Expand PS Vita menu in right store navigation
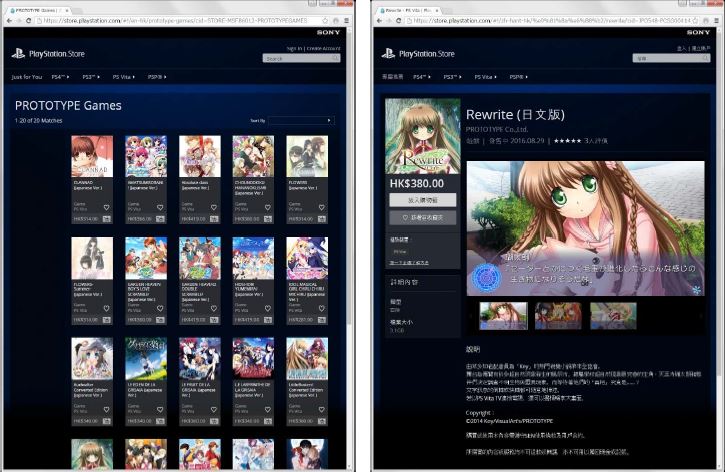 click(483, 76)
